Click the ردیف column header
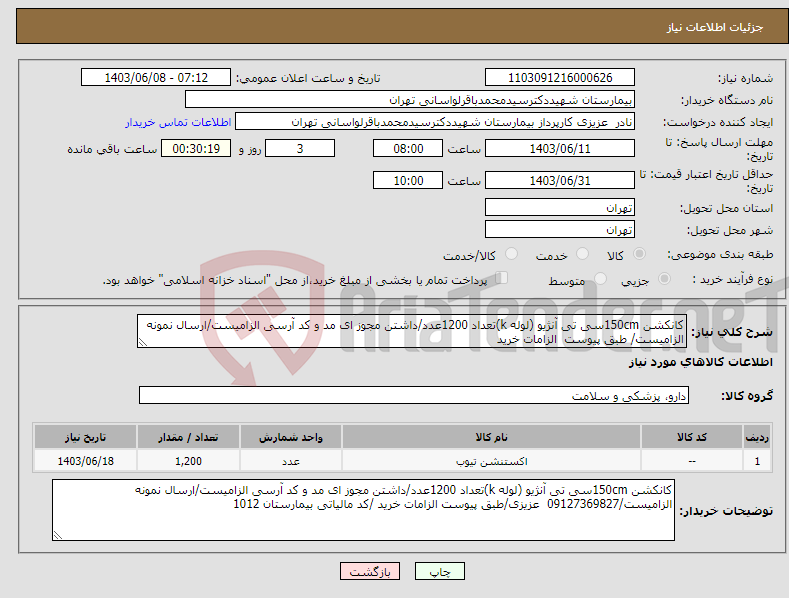The height and width of the screenshot is (598, 789). pos(757,437)
